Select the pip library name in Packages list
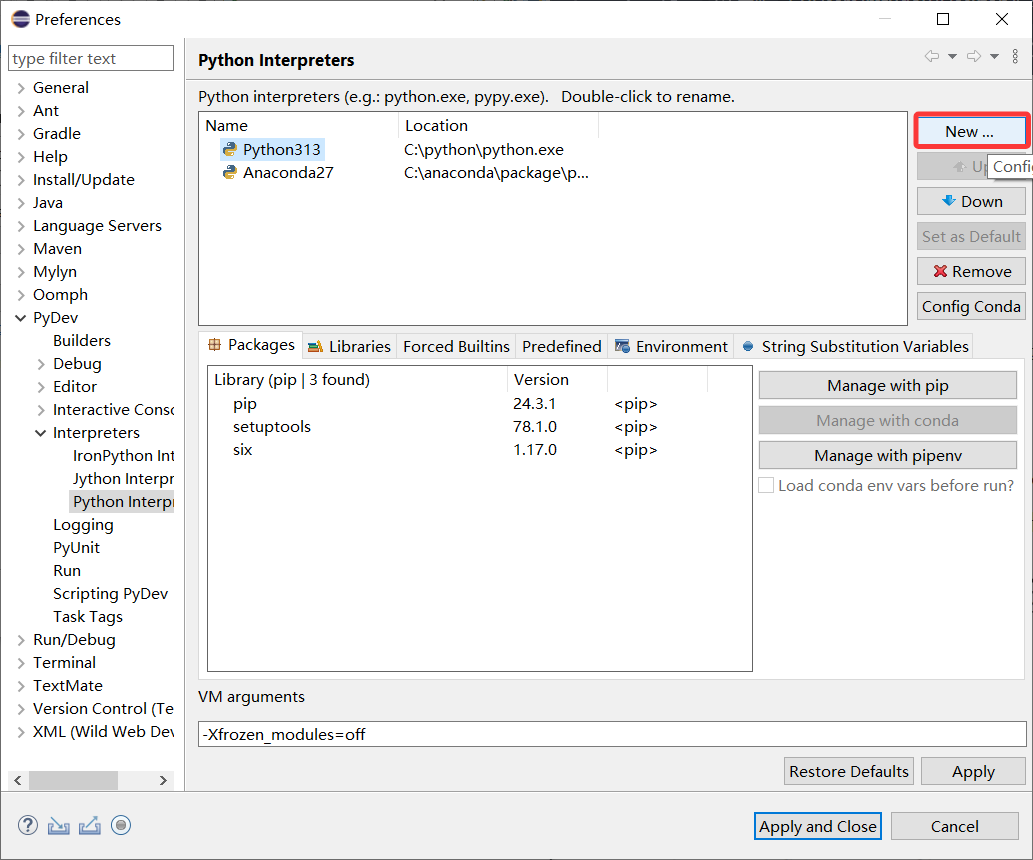Viewport: 1033px width, 860px height. [x=244, y=404]
